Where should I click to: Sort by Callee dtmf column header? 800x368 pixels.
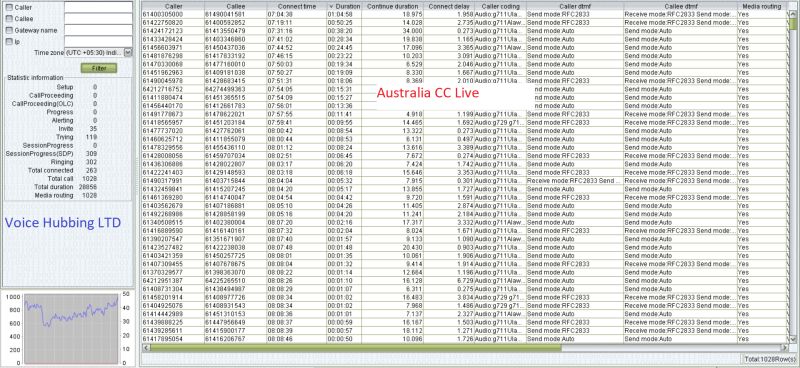click(680, 6)
